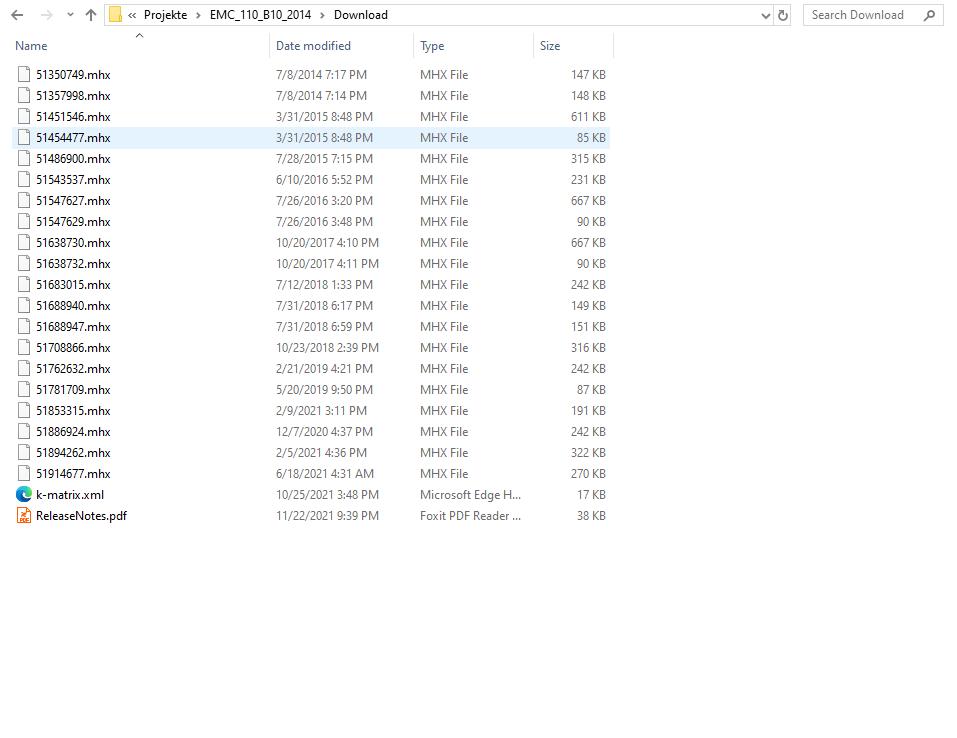Click file icon of 51638732.mhx
Viewport: 957px width, 738px height.
[24, 264]
